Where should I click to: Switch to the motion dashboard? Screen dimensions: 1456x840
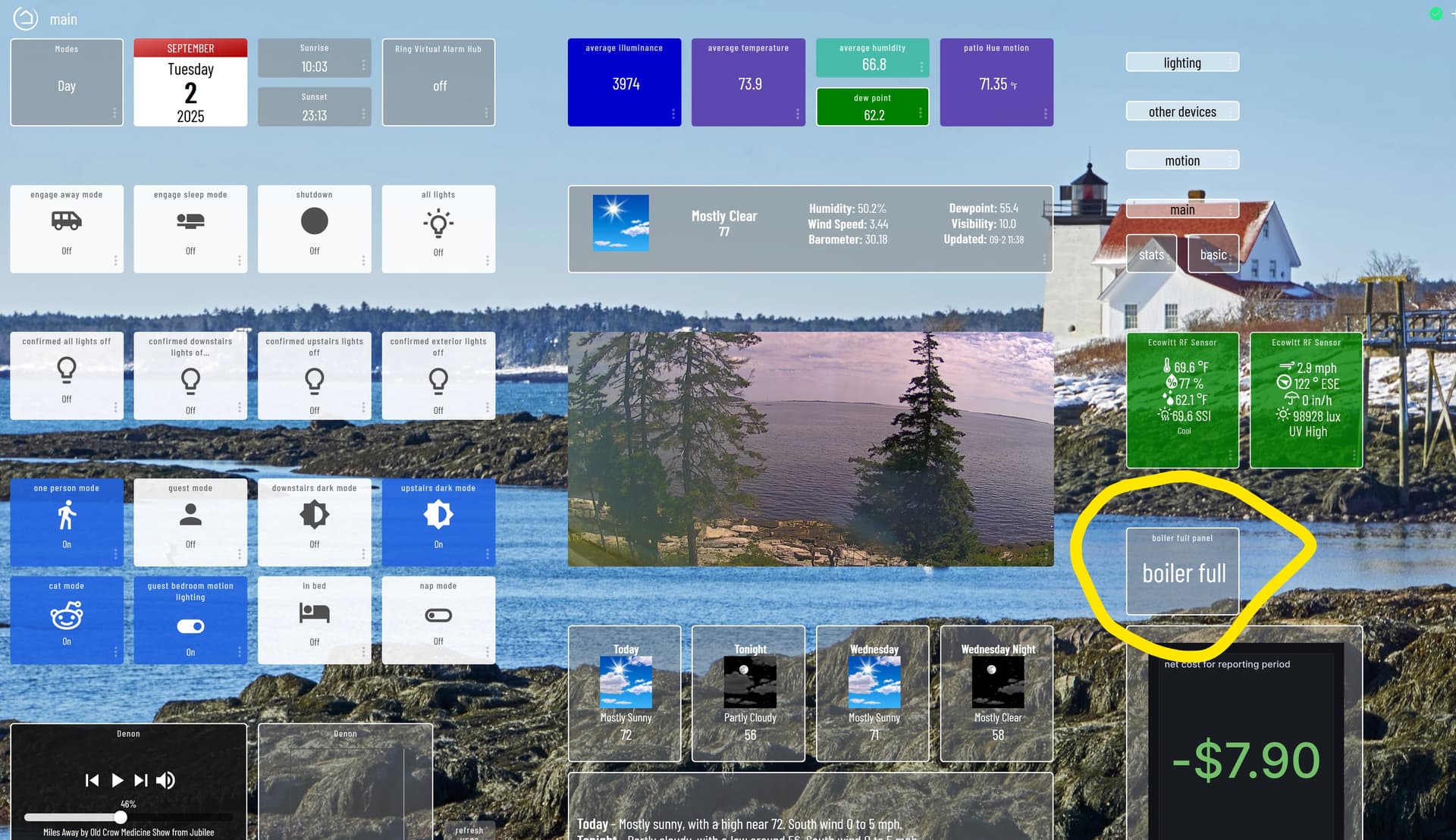coord(1181,161)
